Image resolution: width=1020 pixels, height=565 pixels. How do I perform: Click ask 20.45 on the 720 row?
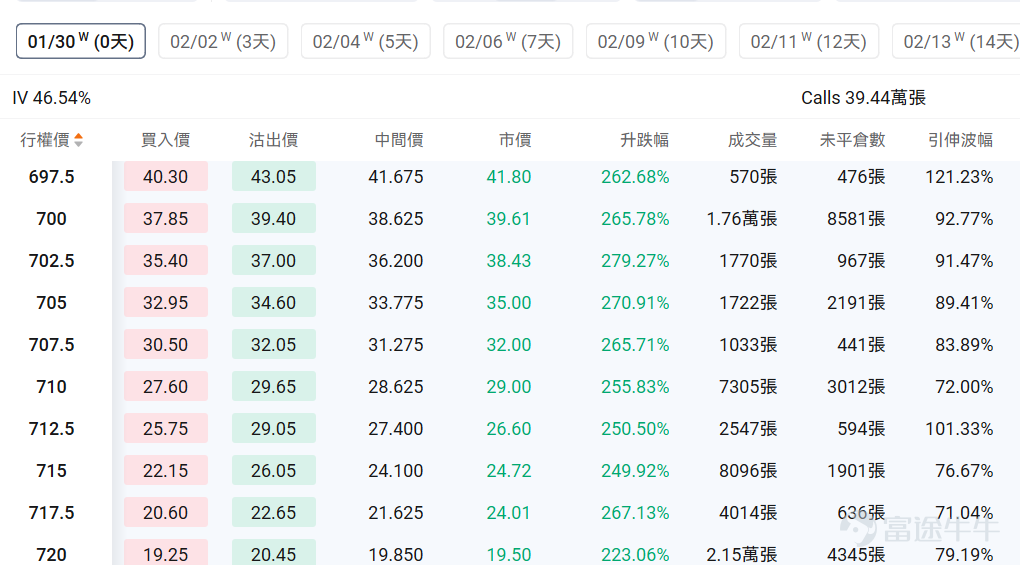pos(274,553)
